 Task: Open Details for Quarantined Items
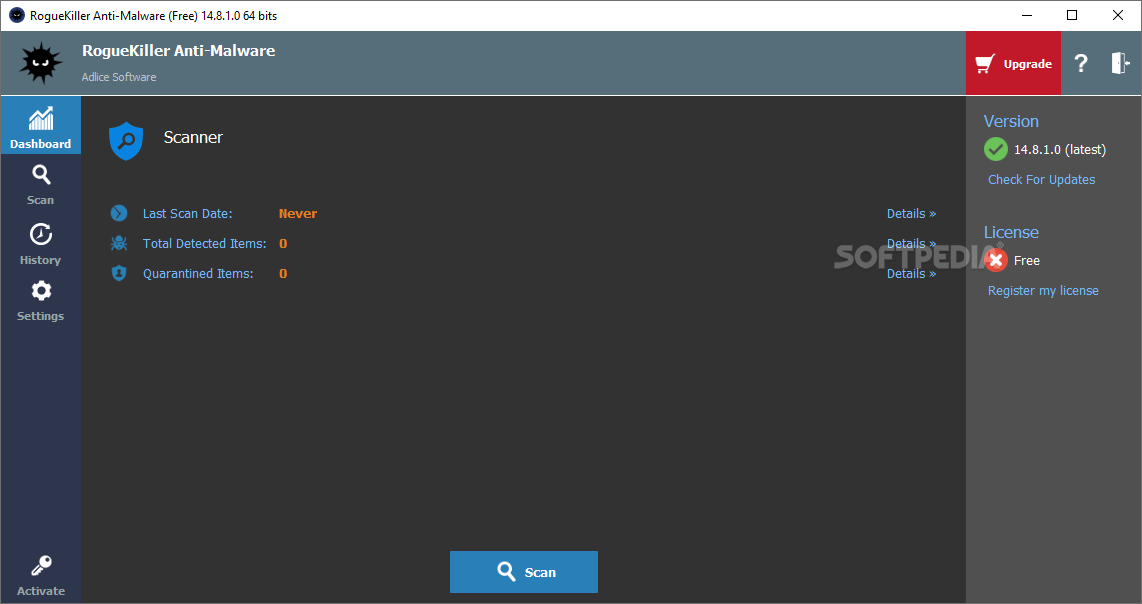coord(911,273)
